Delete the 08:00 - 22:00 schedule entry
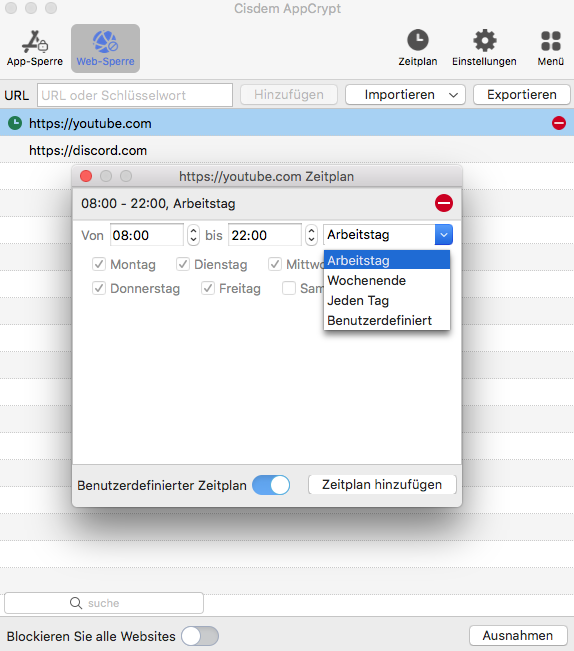574x651 pixels. (444, 203)
